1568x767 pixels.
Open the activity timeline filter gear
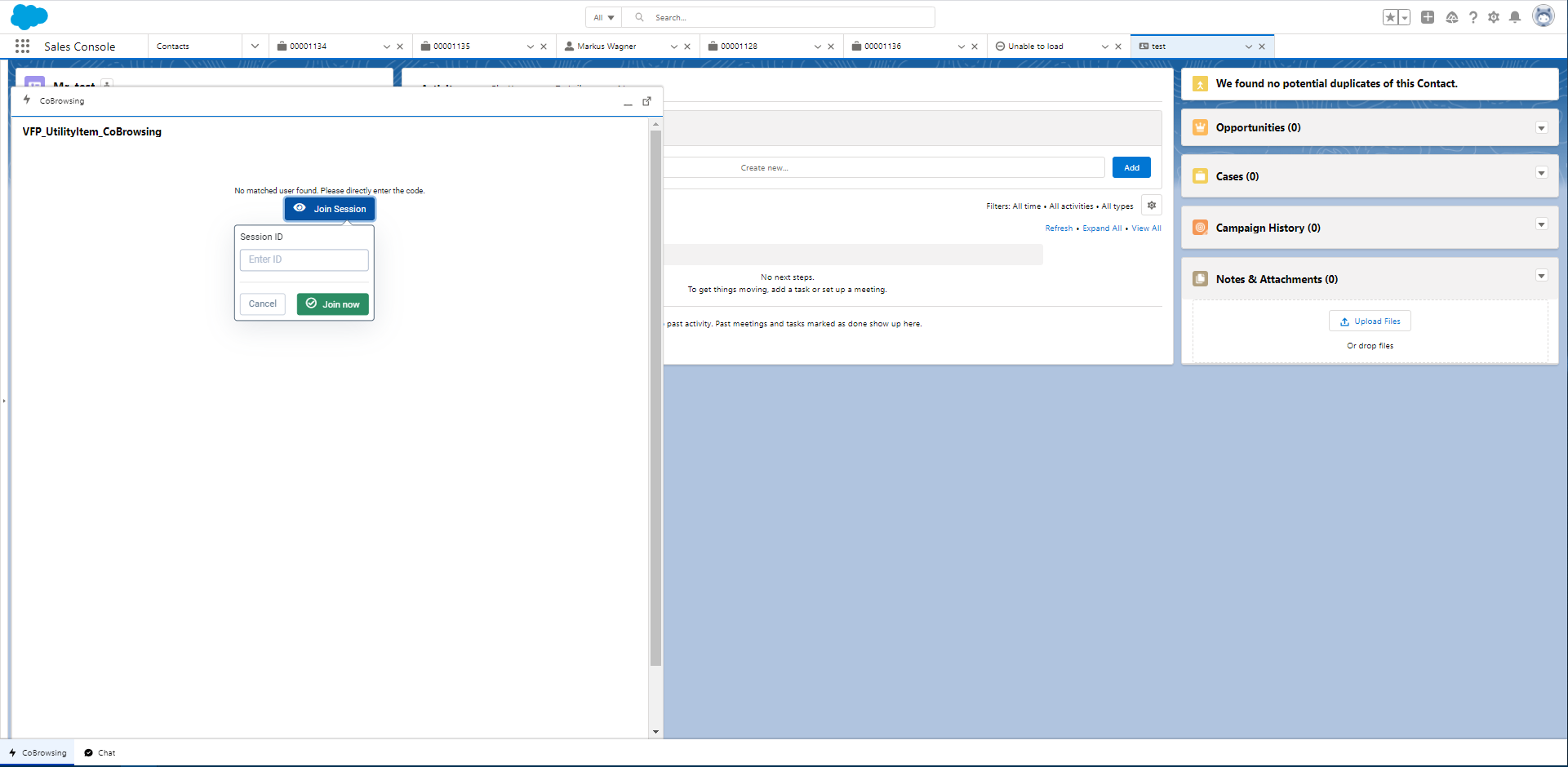point(1152,206)
